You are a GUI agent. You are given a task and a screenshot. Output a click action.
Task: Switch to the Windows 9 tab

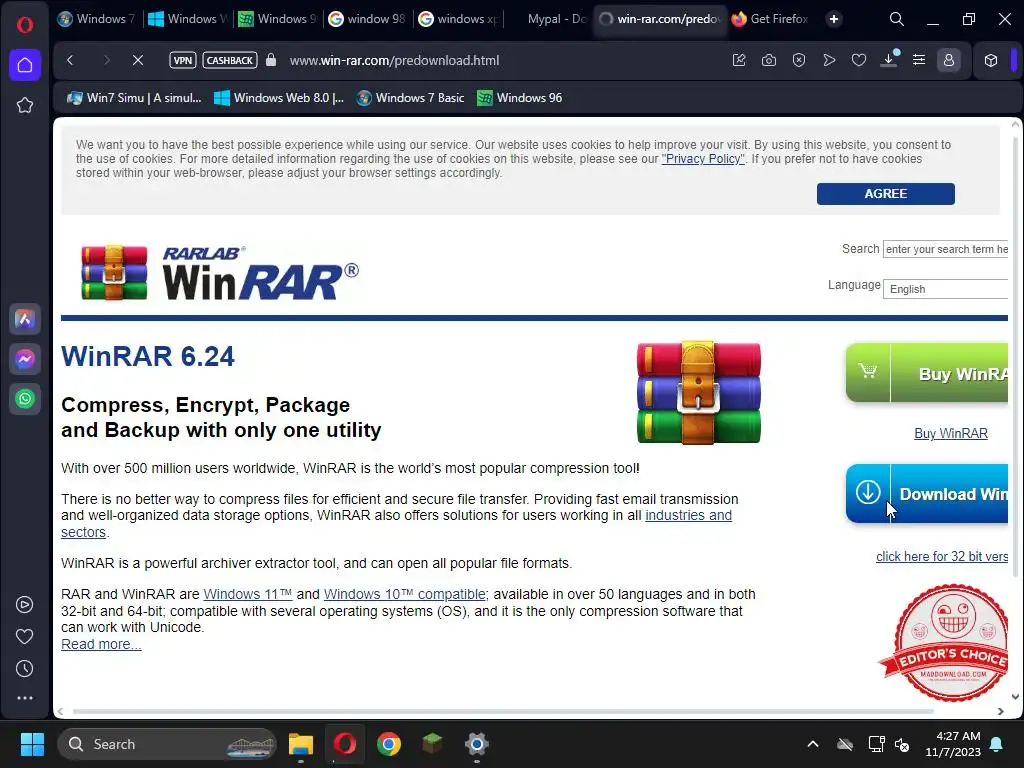pos(278,19)
